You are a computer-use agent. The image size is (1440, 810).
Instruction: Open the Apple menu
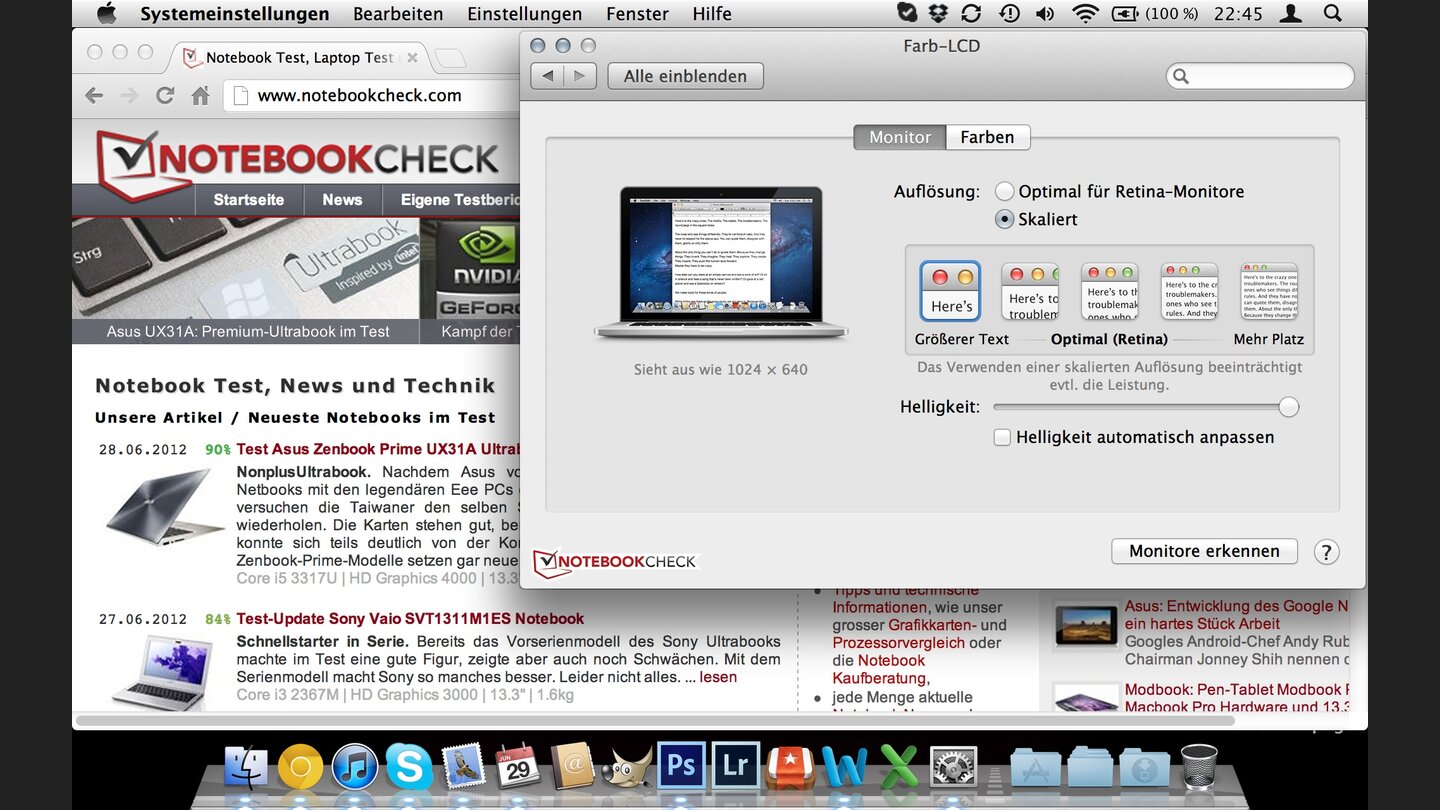tap(105, 13)
